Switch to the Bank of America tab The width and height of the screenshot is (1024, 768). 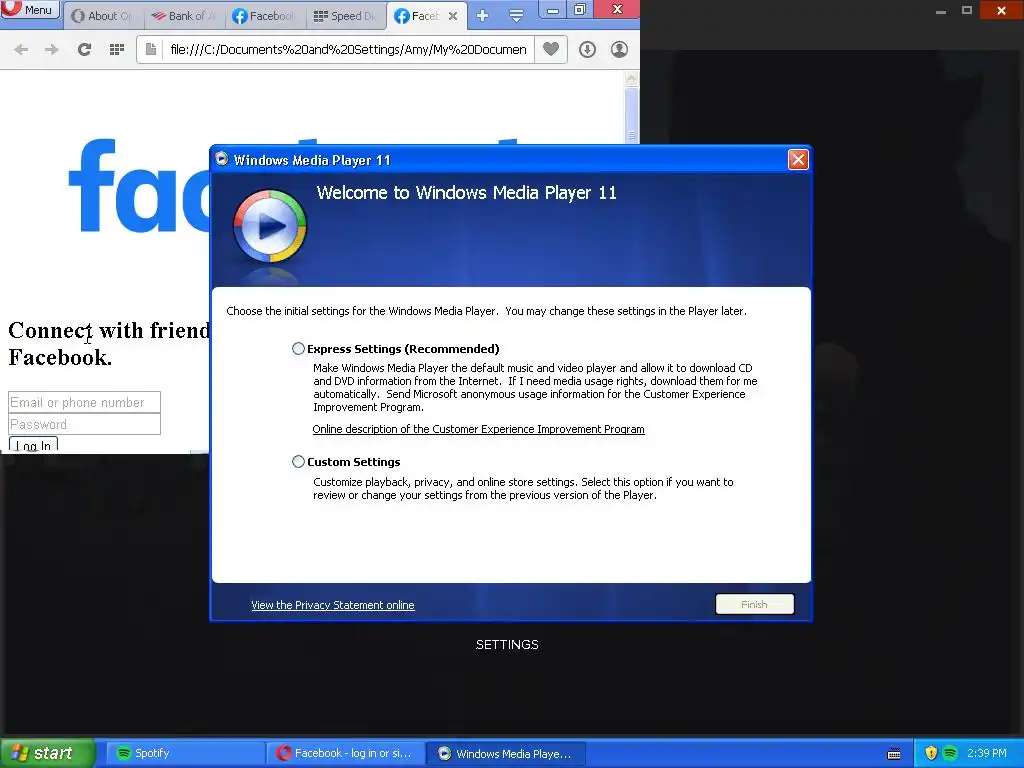(184, 16)
